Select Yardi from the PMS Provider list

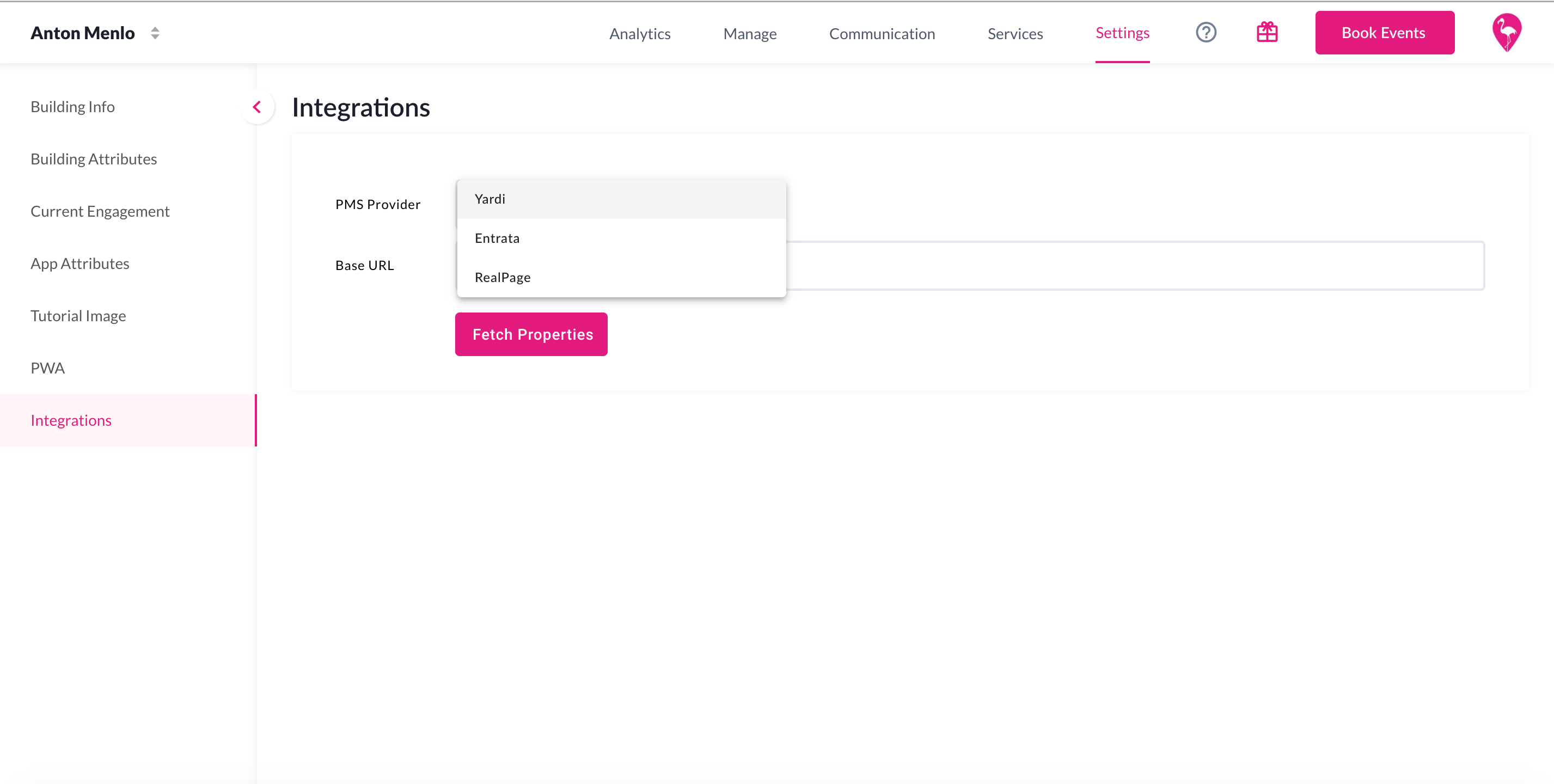[x=621, y=199]
